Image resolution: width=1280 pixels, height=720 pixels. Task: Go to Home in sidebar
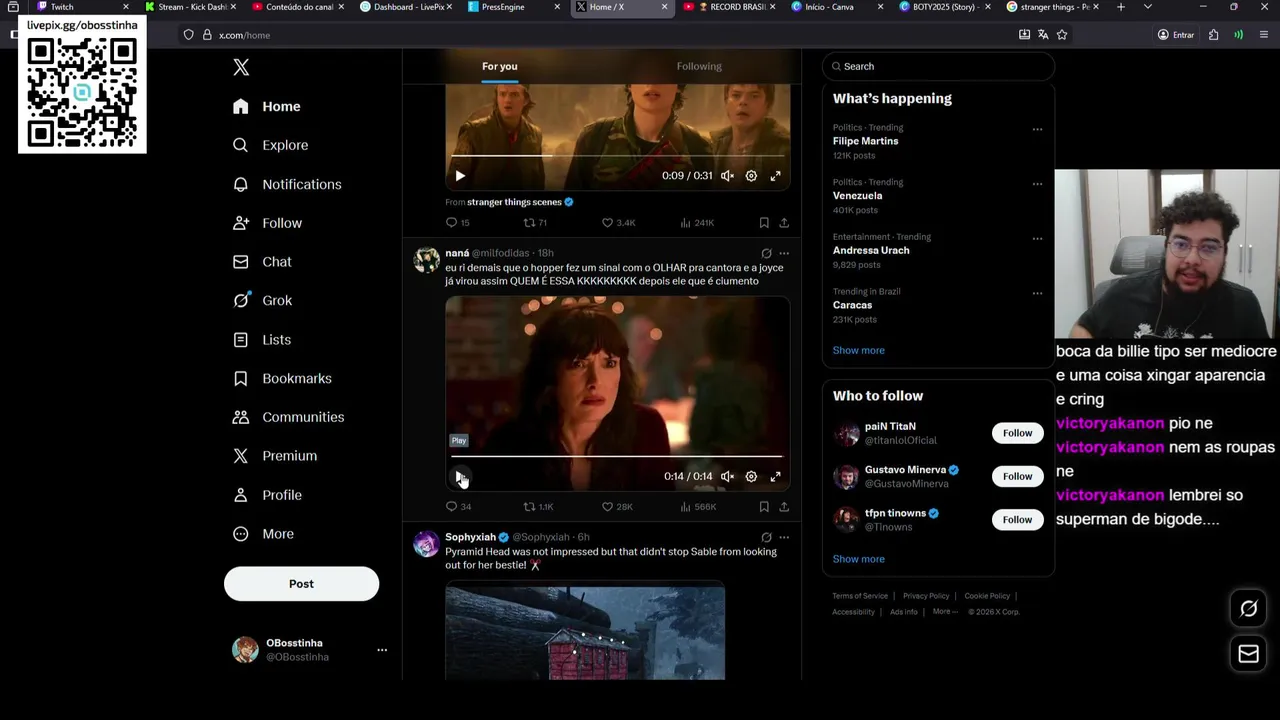point(266,106)
